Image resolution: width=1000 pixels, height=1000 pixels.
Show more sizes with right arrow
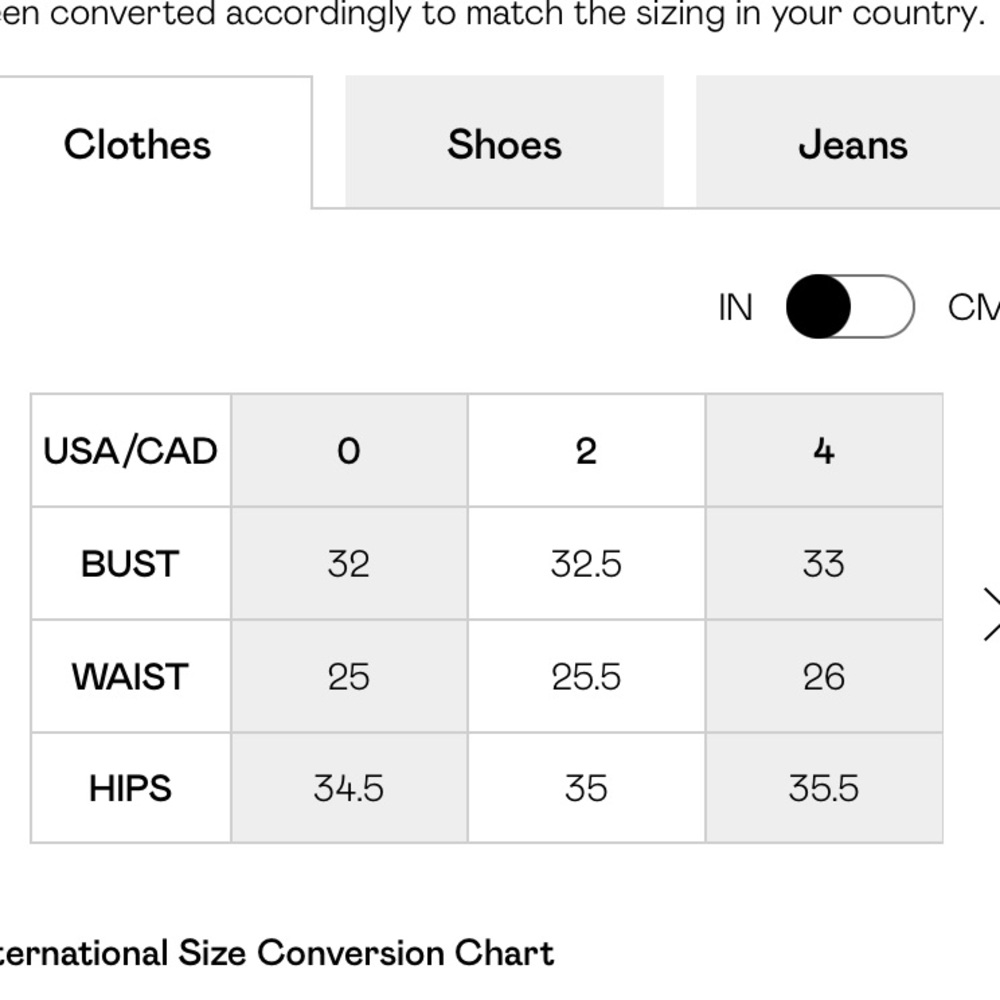(991, 614)
